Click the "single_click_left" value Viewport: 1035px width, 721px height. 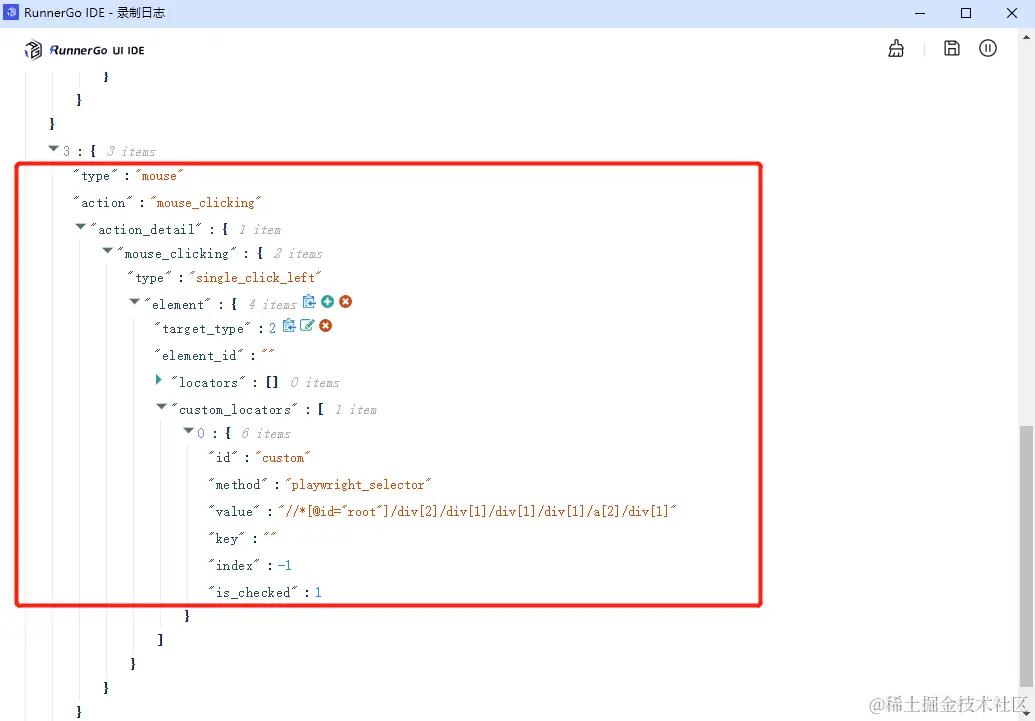[x=255, y=277]
